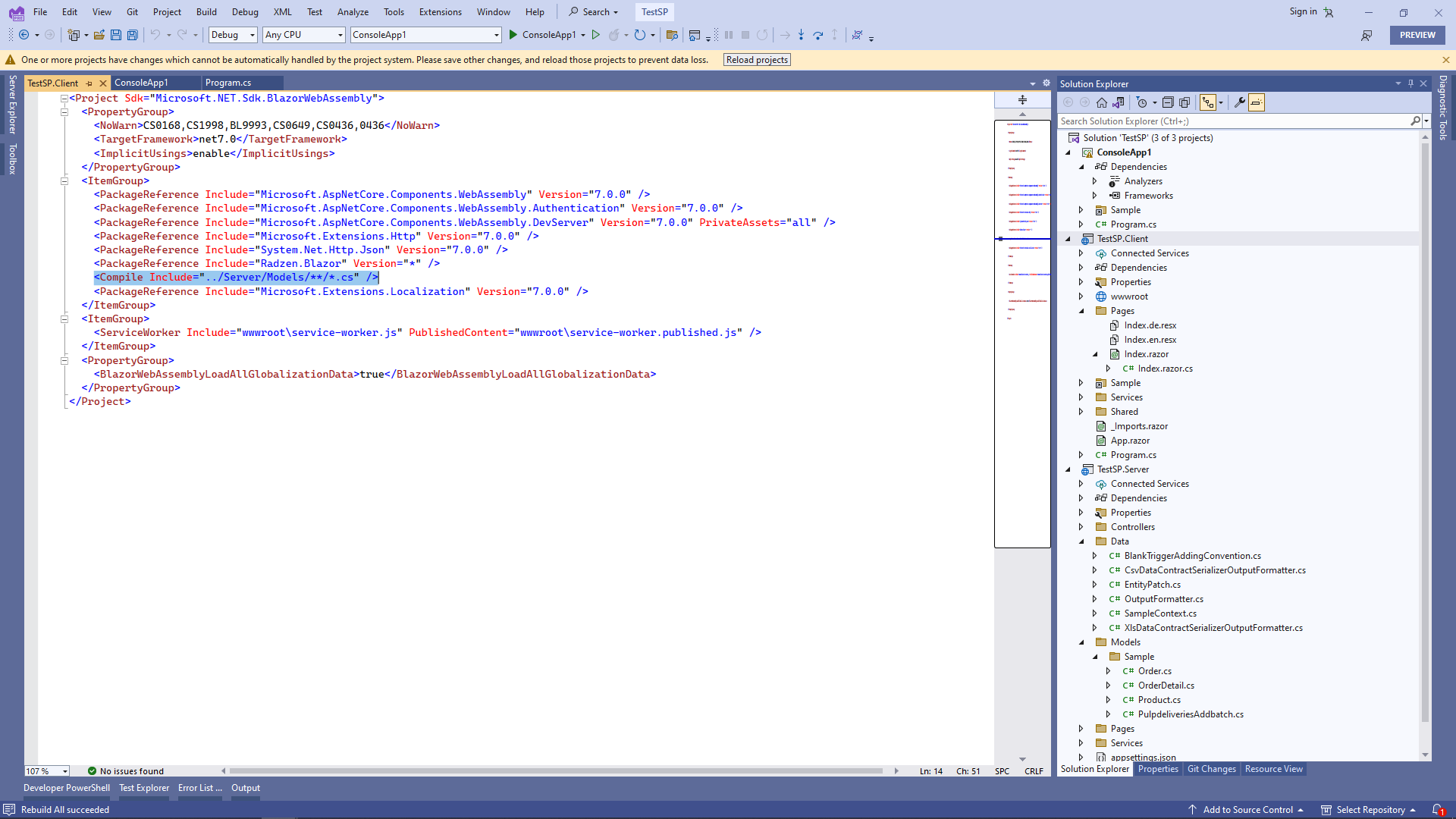Open Solution Explorer Properties wrench icon
Screen dimensions: 1456x819
[1239, 102]
